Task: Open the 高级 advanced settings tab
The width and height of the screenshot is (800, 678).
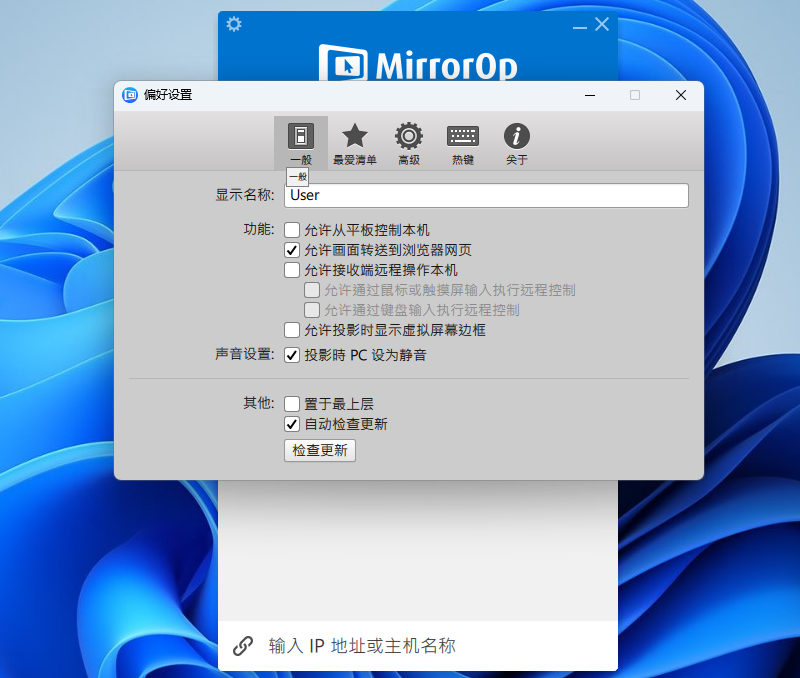Action: coord(409,143)
